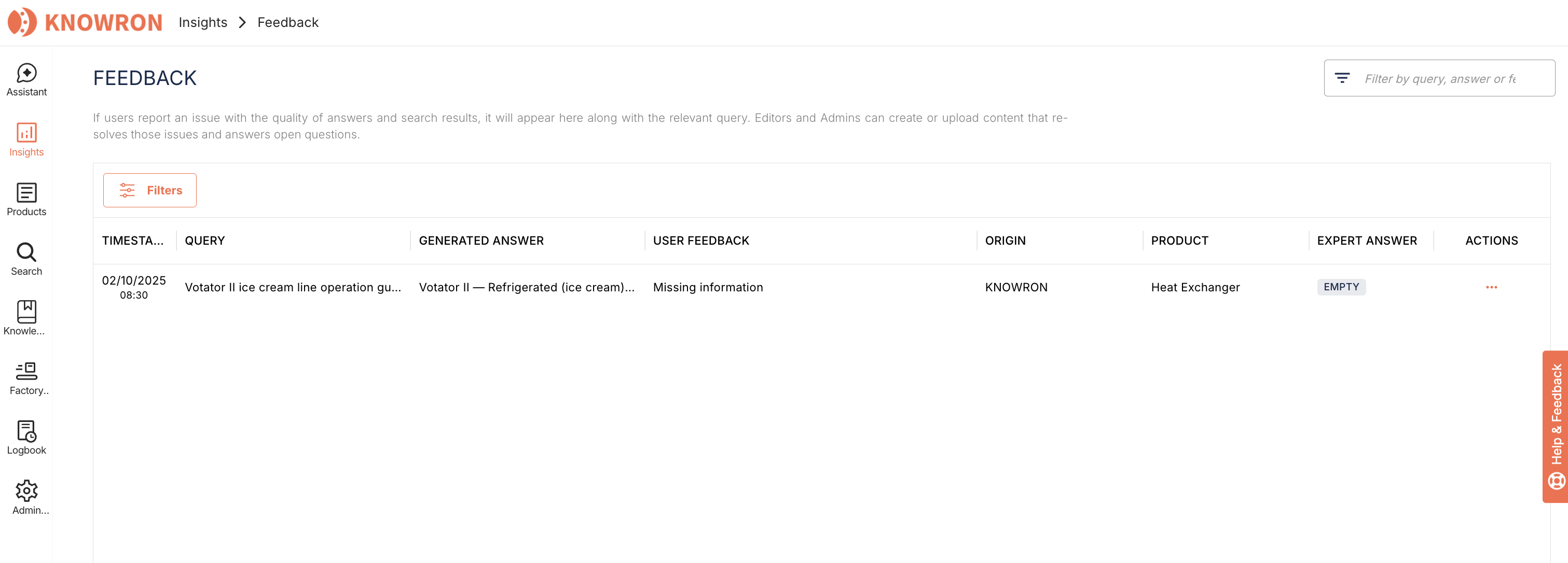
Task: Open the Admin gear icon
Action: coord(26,490)
